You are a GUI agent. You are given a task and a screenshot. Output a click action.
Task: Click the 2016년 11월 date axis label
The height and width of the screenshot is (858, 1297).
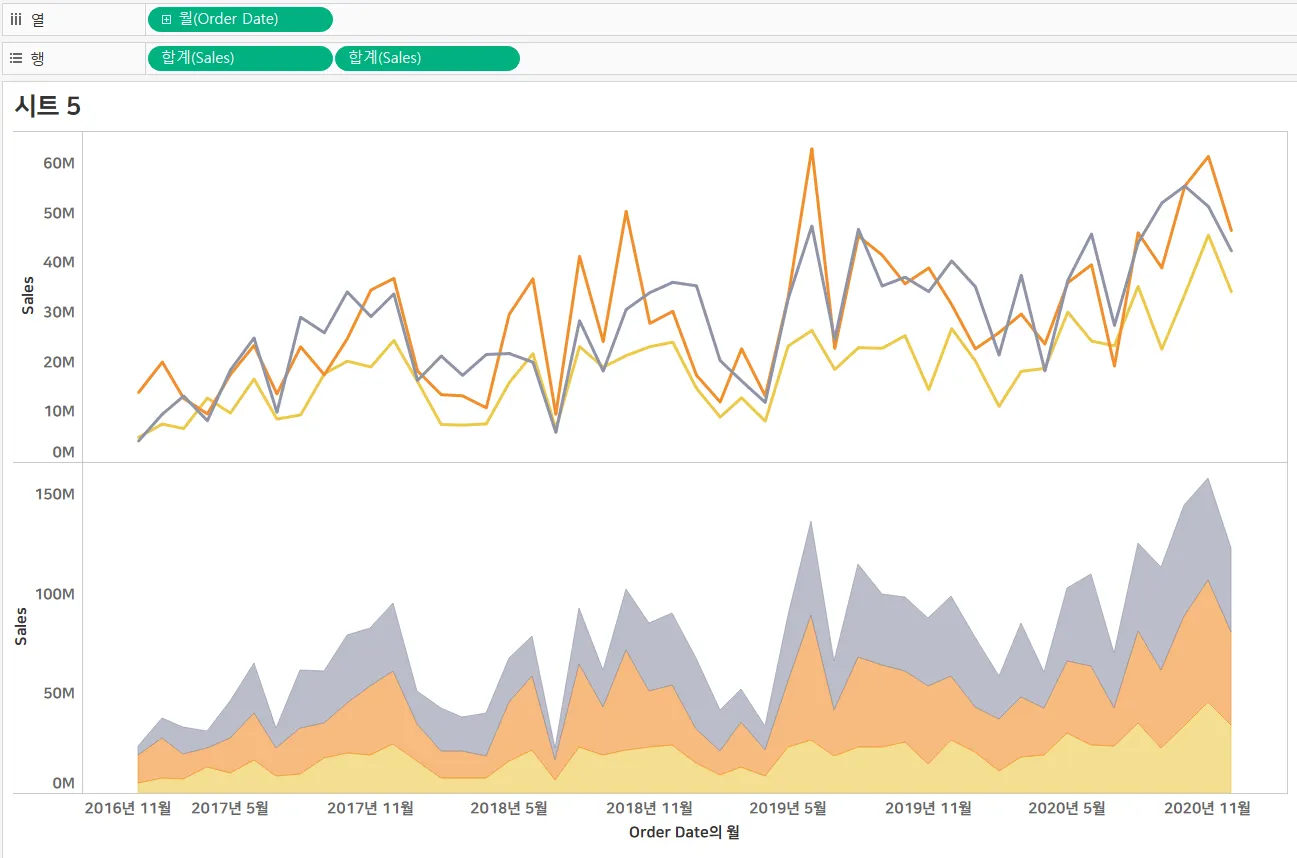click(128, 807)
